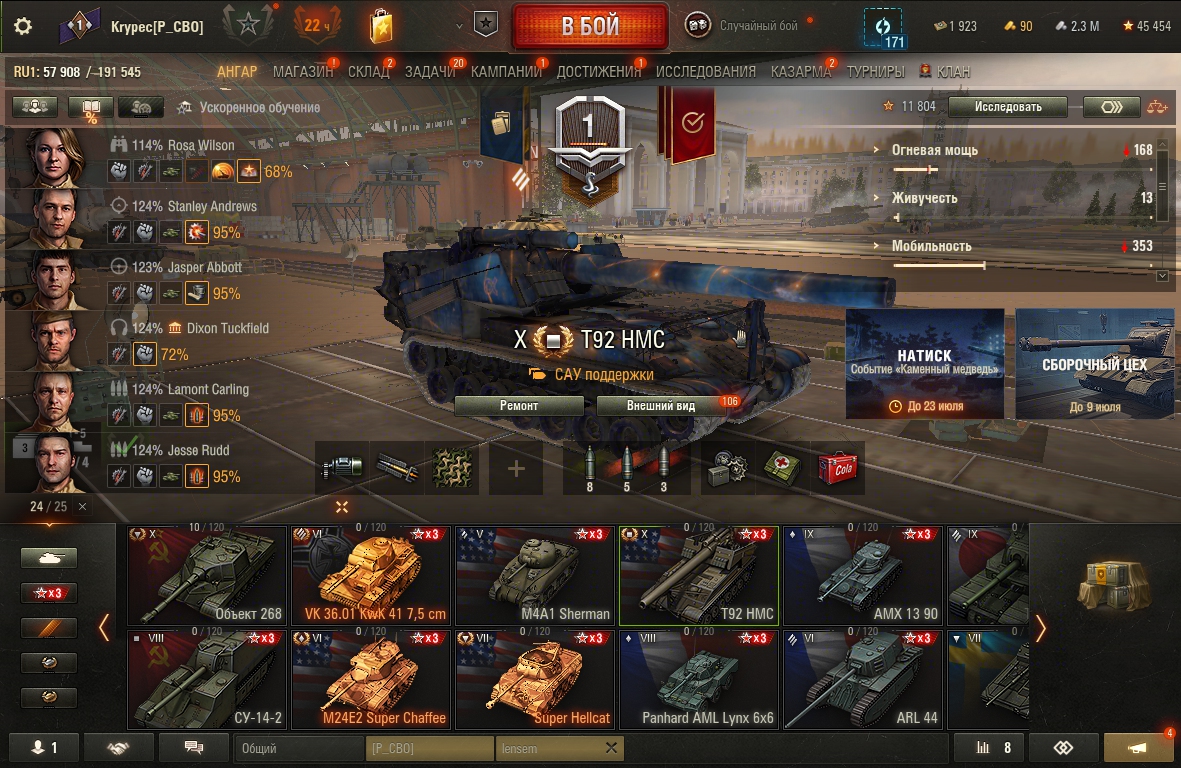Open the vehicle comparison scales icon
This screenshot has height=768, width=1181.
(1157, 107)
